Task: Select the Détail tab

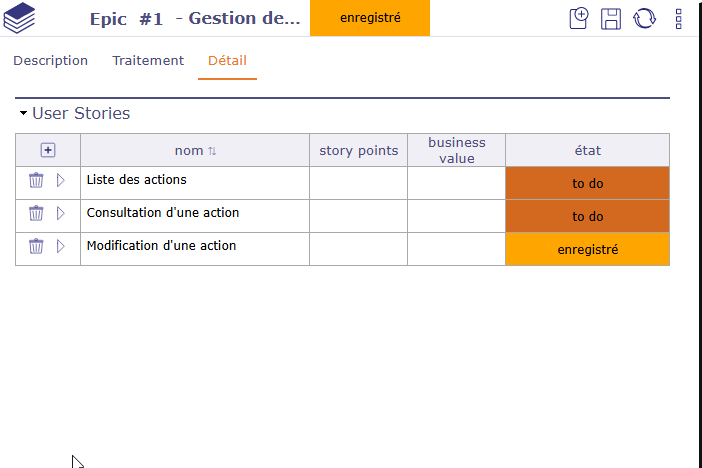Action: [227, 60]
